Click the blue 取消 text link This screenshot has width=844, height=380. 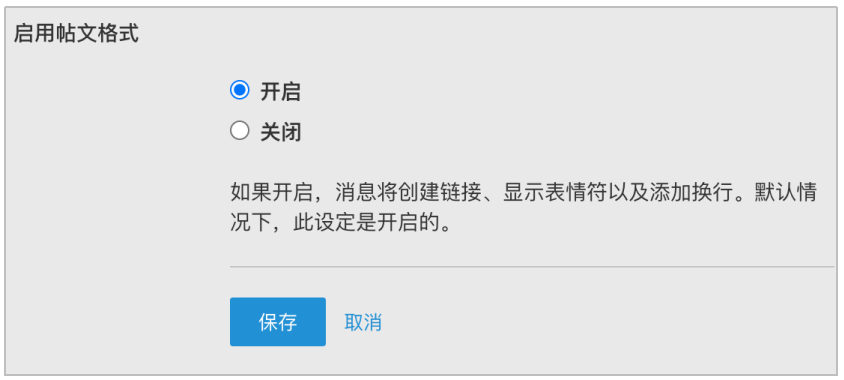363,322
